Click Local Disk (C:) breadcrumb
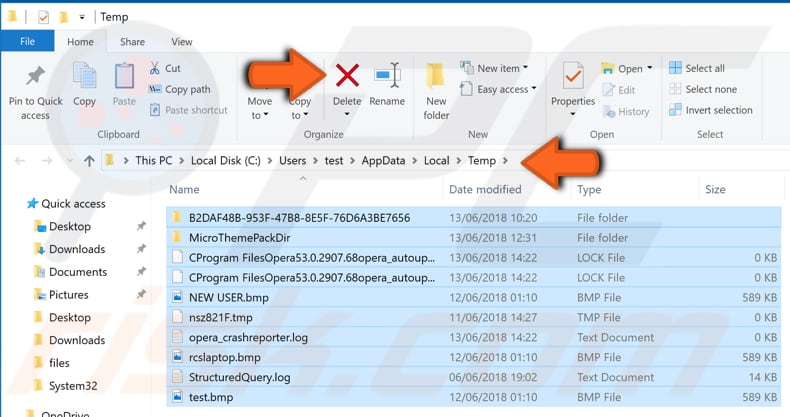This screenshot has height=417, width=790. click(x=226, y=161)
